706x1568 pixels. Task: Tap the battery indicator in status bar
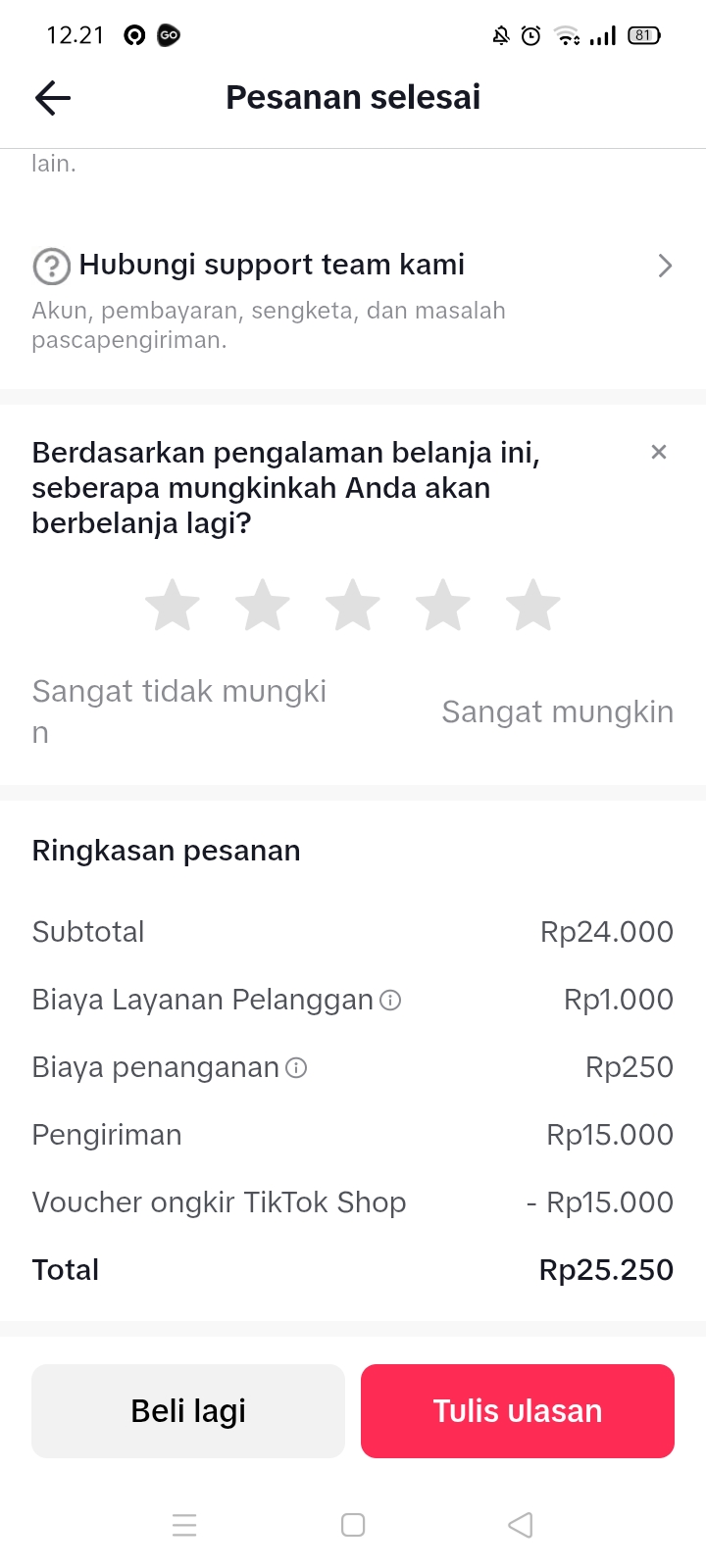(643, 35)
